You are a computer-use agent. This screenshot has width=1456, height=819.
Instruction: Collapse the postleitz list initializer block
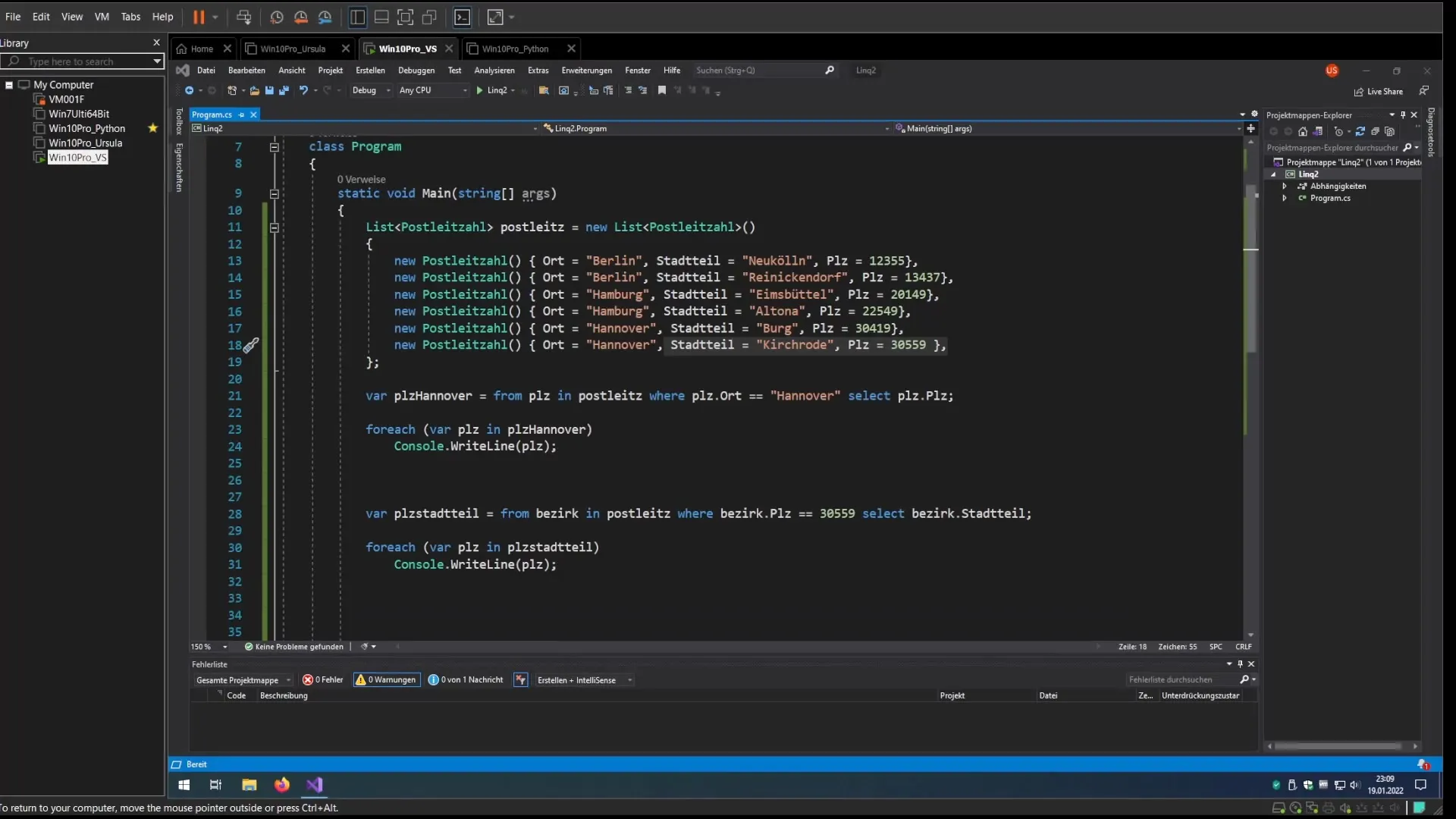pos(275,227)
